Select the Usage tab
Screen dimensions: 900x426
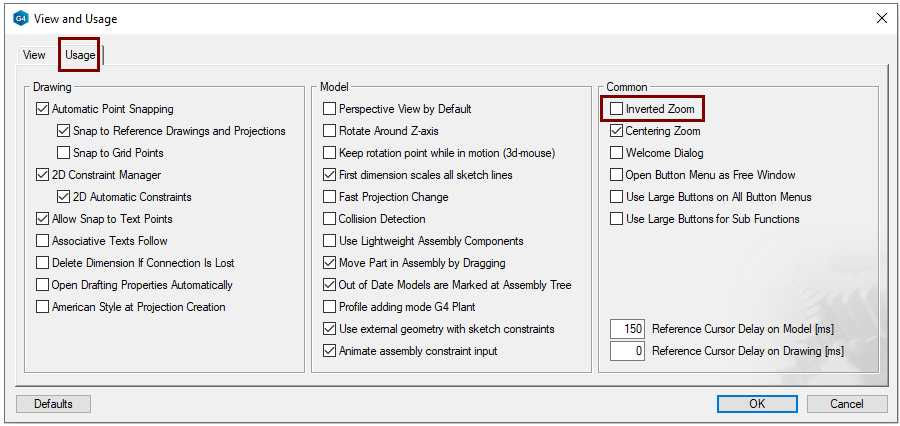point(80,55)
